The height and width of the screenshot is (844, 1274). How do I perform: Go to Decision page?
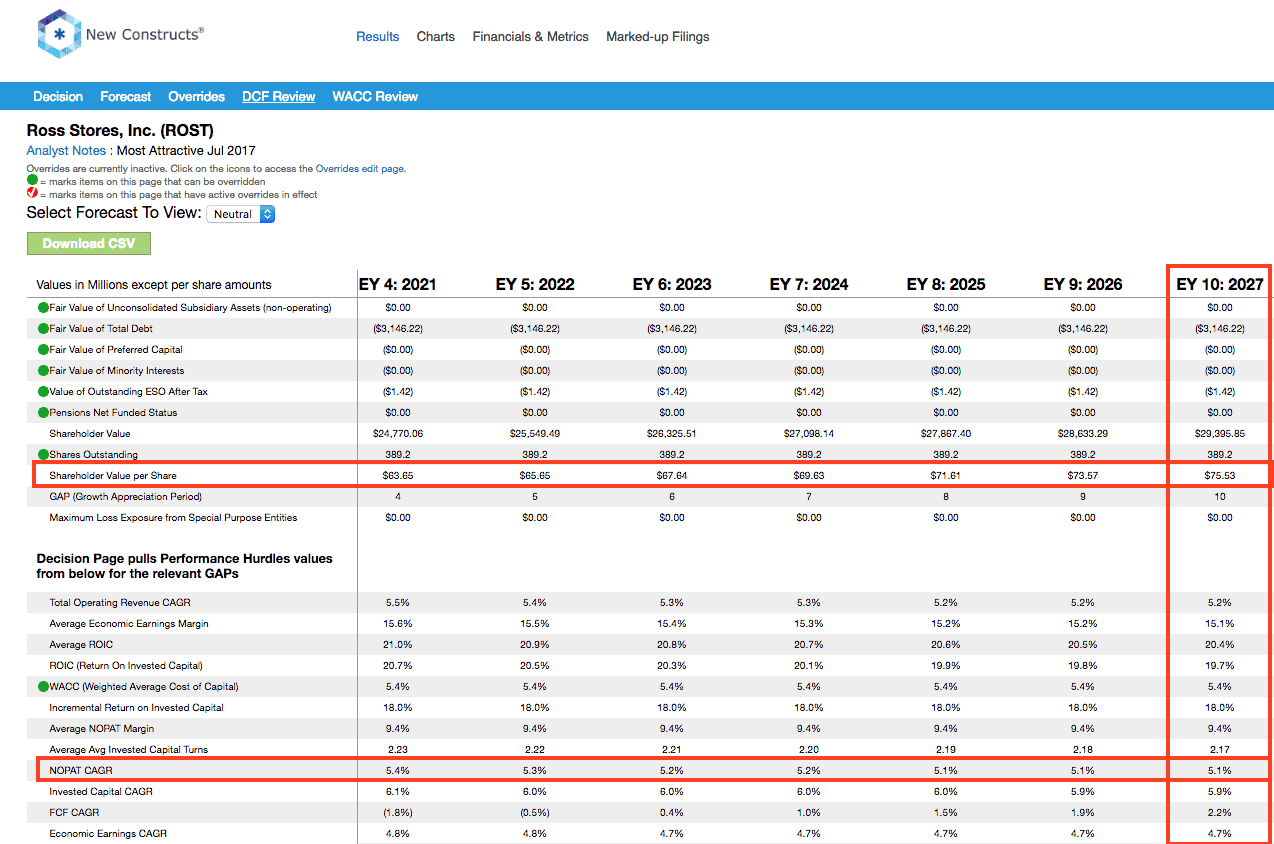pos(58,96)
